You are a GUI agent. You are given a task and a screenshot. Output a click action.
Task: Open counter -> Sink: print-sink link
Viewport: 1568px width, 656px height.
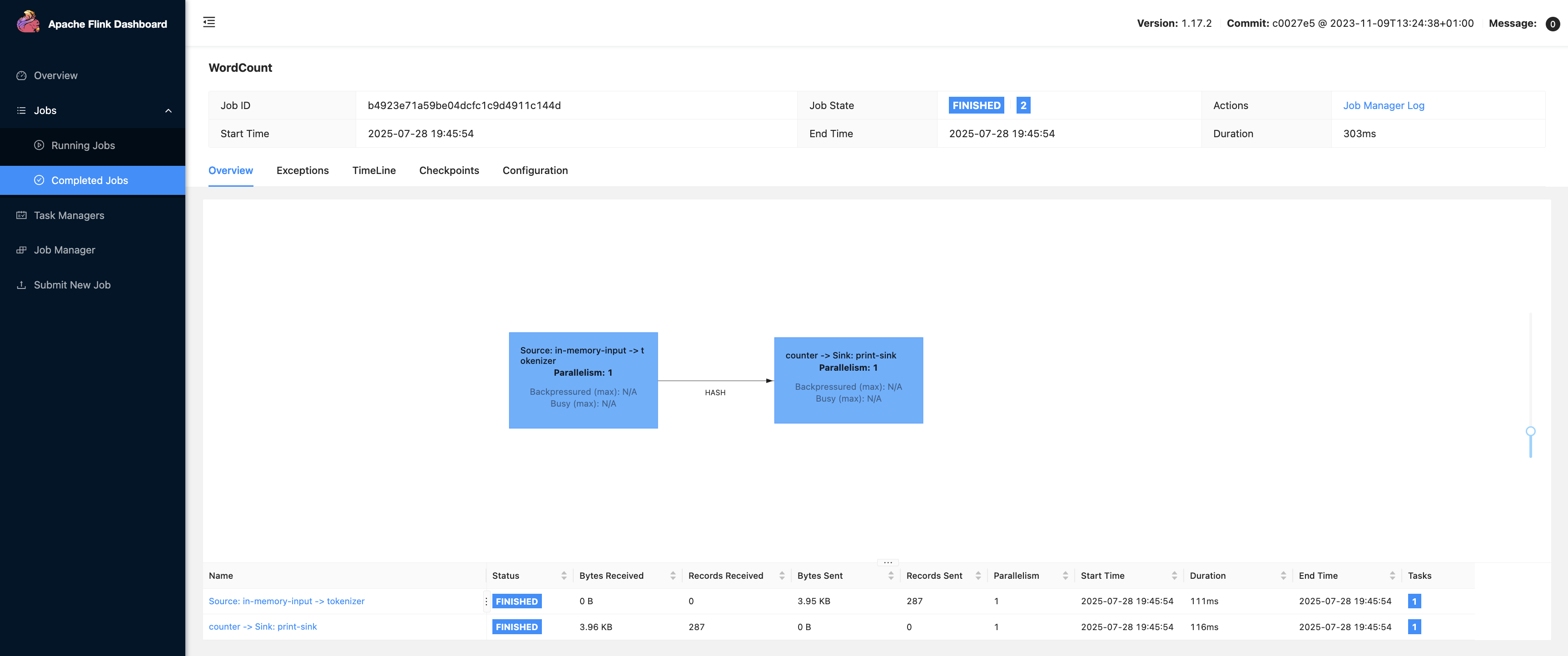tap(263, 627)
